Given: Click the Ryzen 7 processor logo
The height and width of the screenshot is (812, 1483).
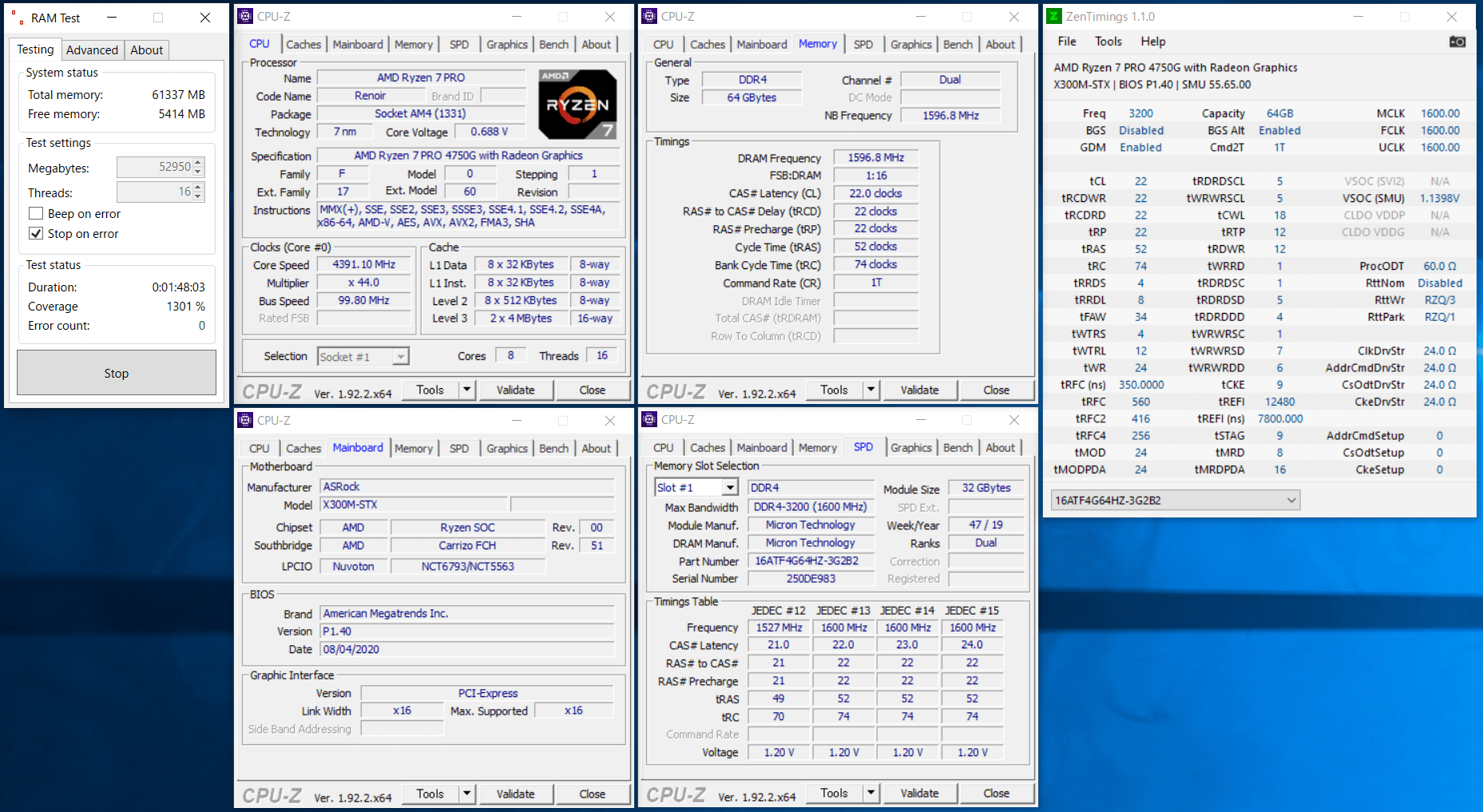Looking at the screenshot, I should point(577,104).
